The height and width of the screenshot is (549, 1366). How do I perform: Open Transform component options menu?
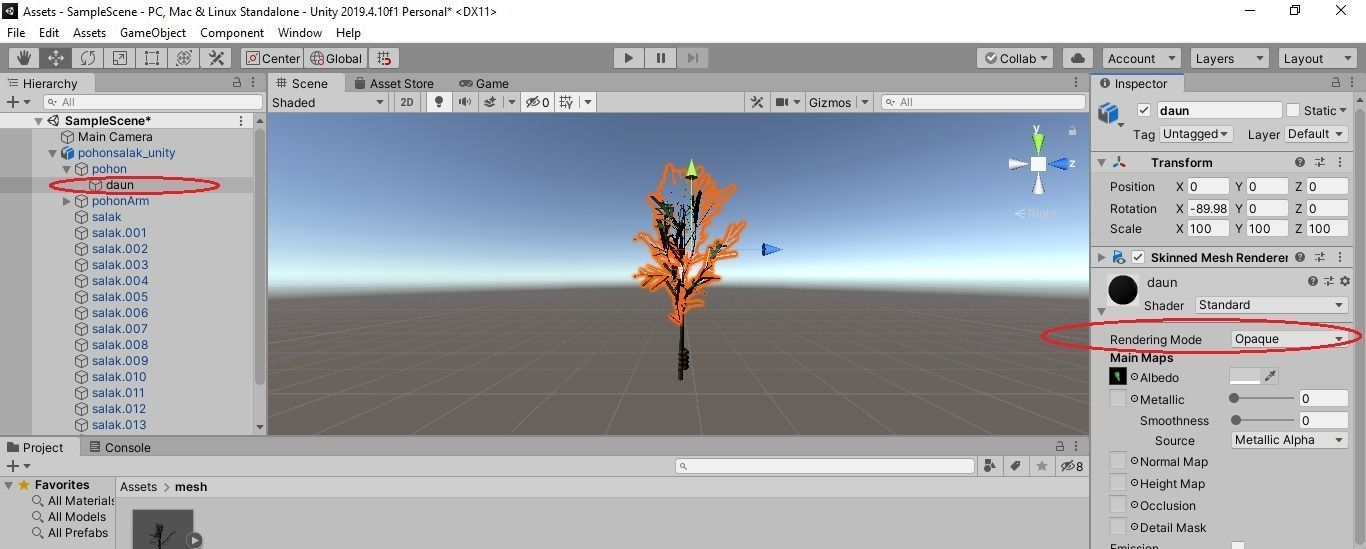coord(1340,162)
